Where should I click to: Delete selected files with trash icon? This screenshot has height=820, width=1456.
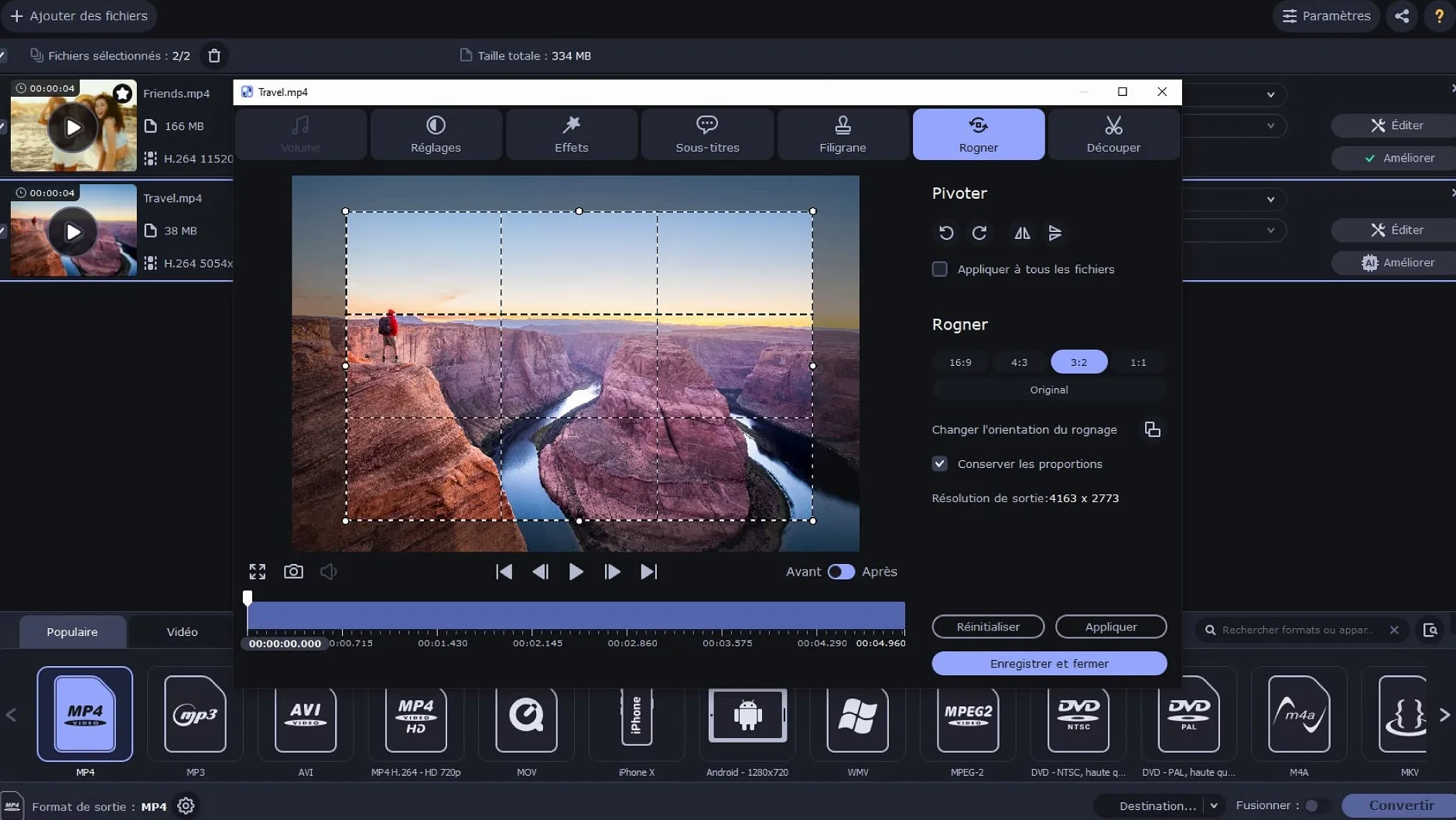[214, 56]
